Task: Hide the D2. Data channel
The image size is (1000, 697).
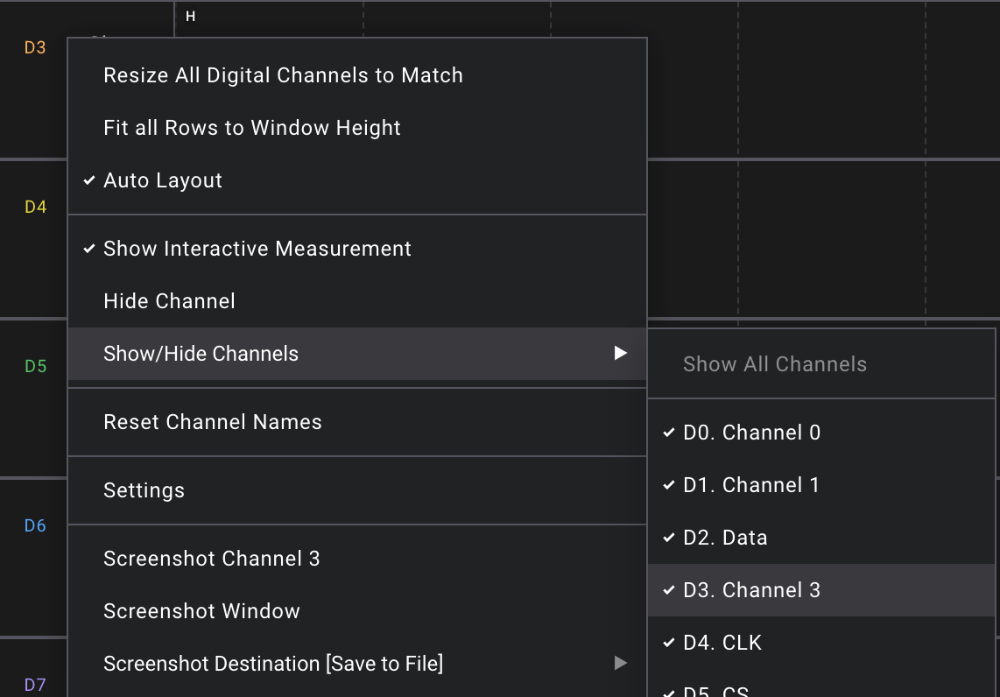Action: [724, 537]
